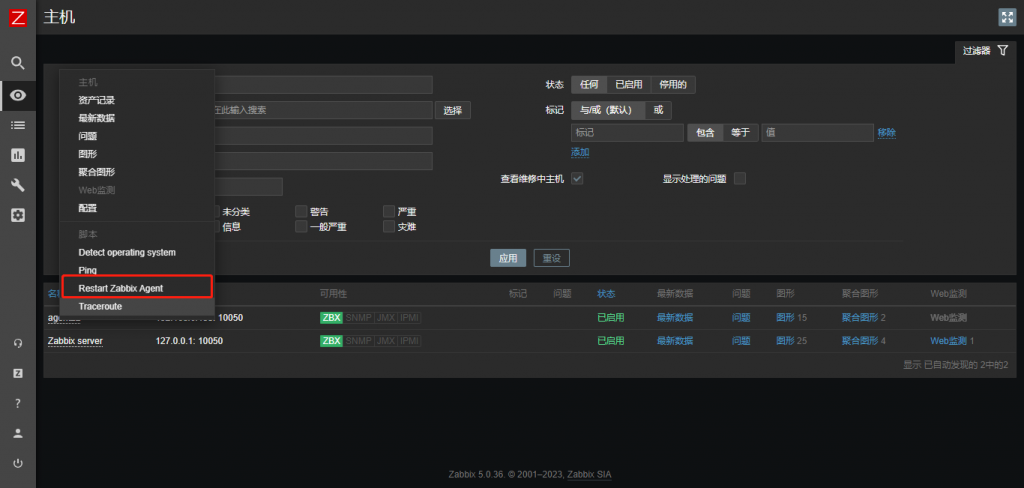Open Zabbix SIA footer link
The image size is (1024, 488).
point(590,474)
